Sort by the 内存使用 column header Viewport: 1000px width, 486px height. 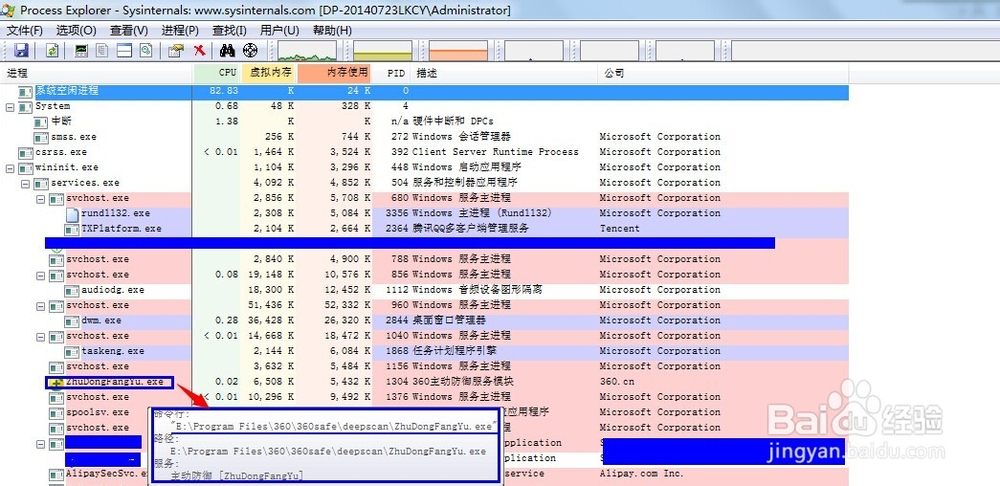tap(334, 73)
